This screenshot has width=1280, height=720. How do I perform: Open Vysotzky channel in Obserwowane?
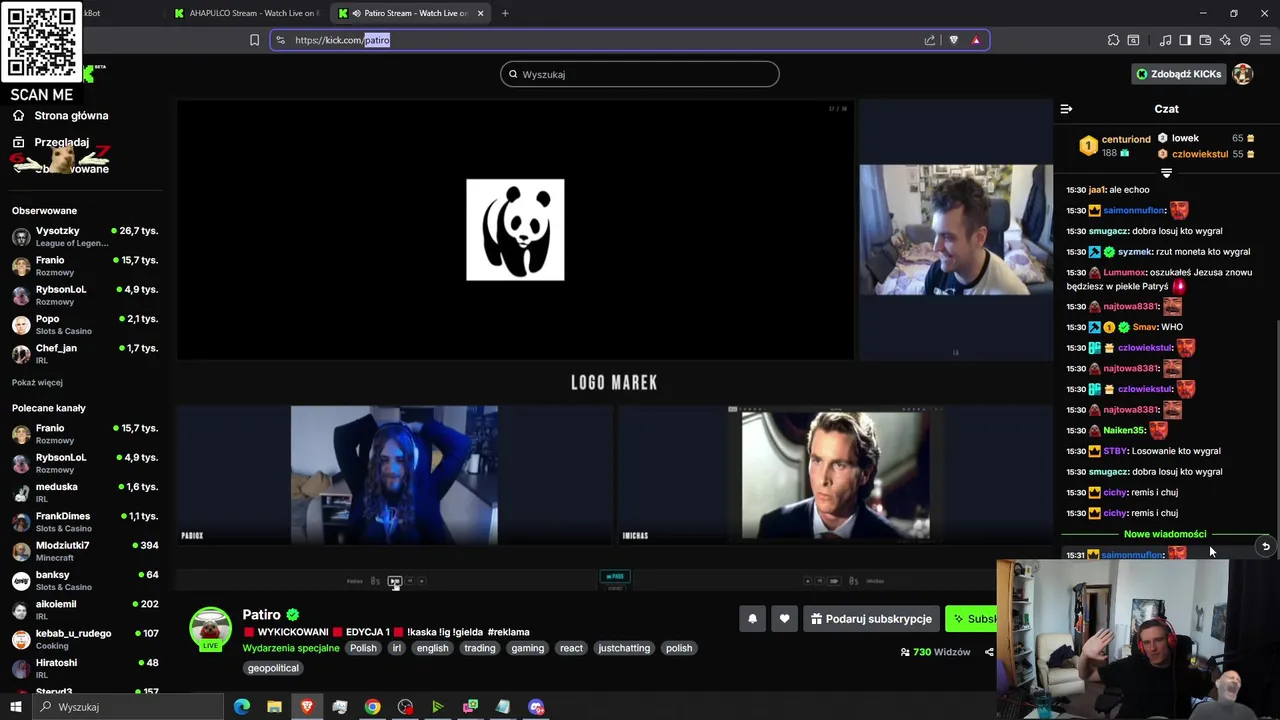84,237
